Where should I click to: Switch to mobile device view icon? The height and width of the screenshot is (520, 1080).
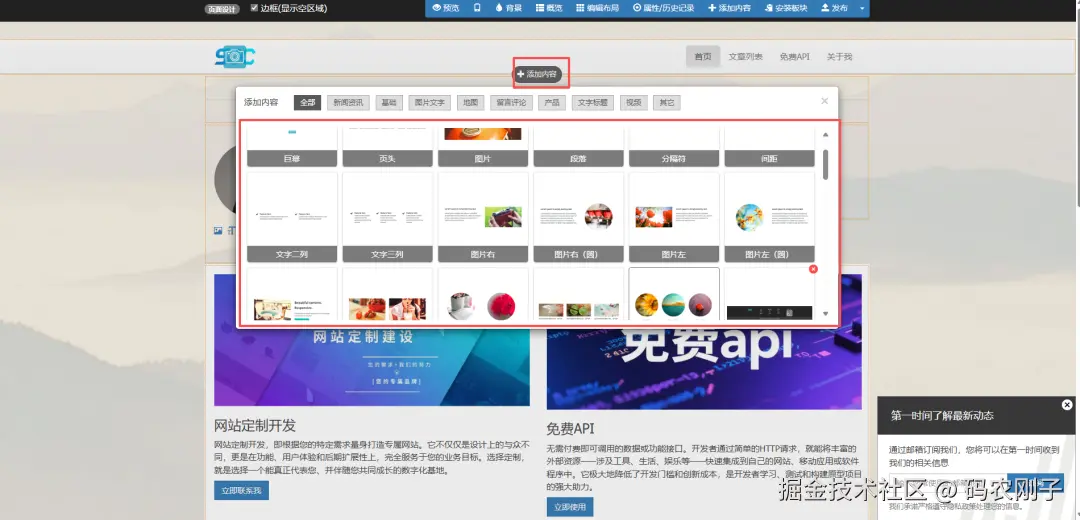477,8
